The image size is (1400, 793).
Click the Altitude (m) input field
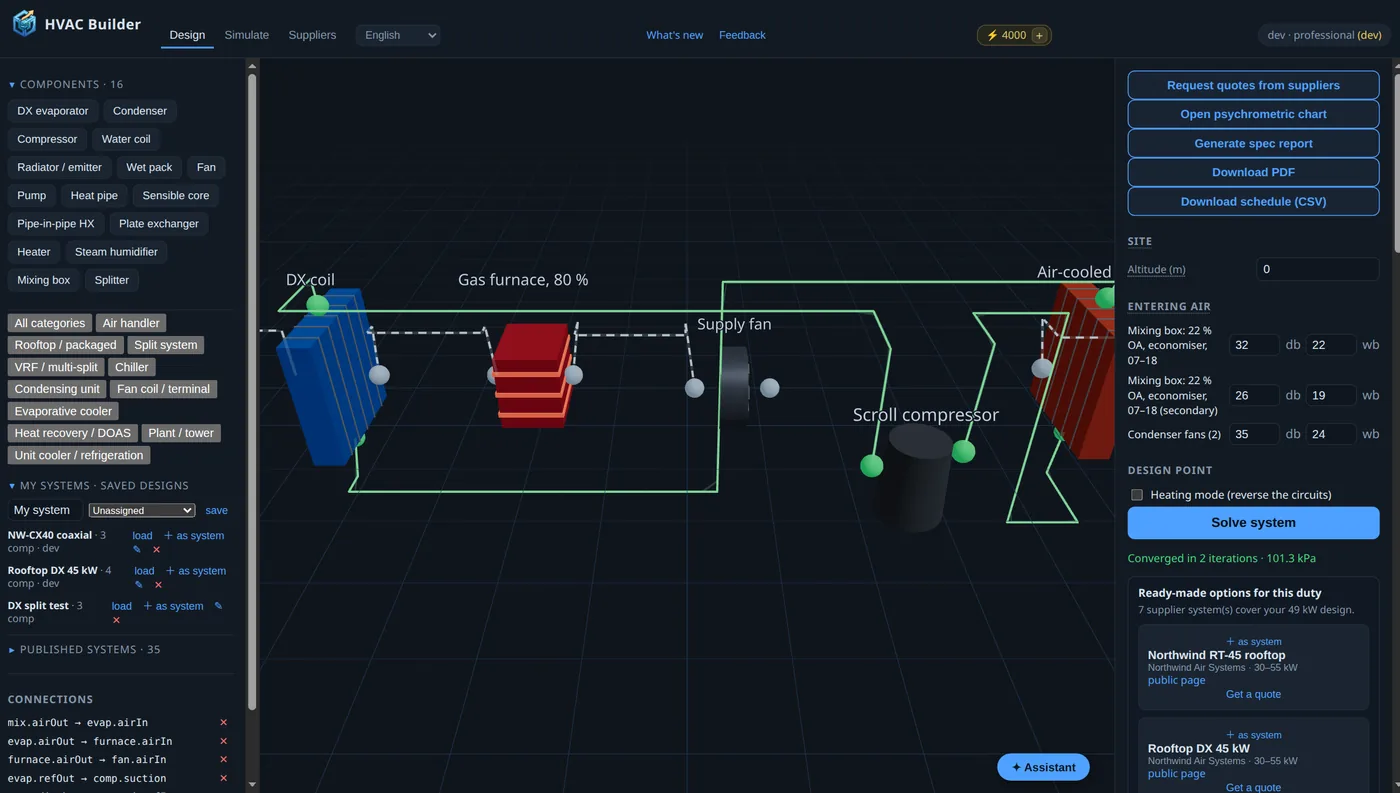point(1317,269)
